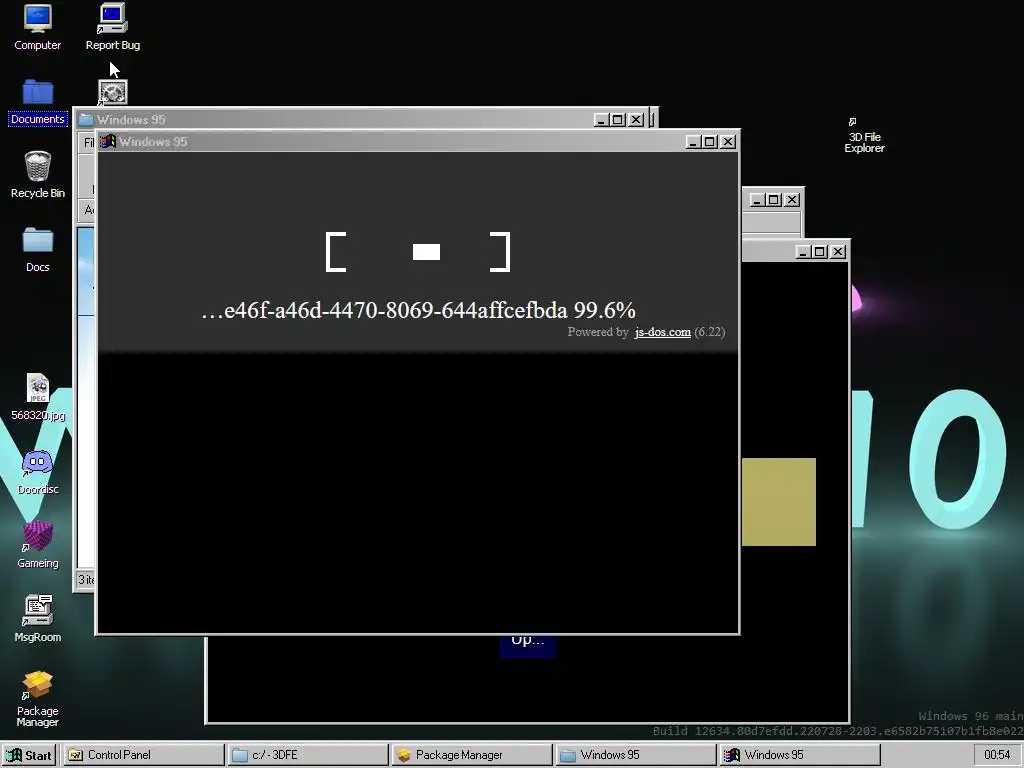Click the Start button

(29, 755)
